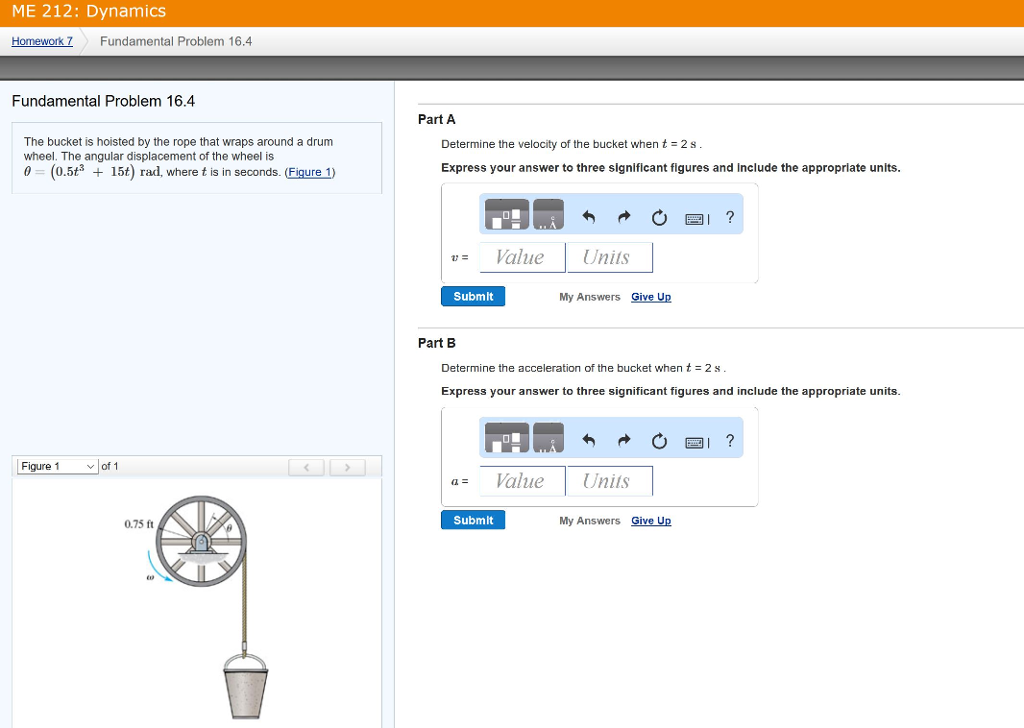
Task: Reset the Part A answer with the circular arrow
Action: point(658,217)
